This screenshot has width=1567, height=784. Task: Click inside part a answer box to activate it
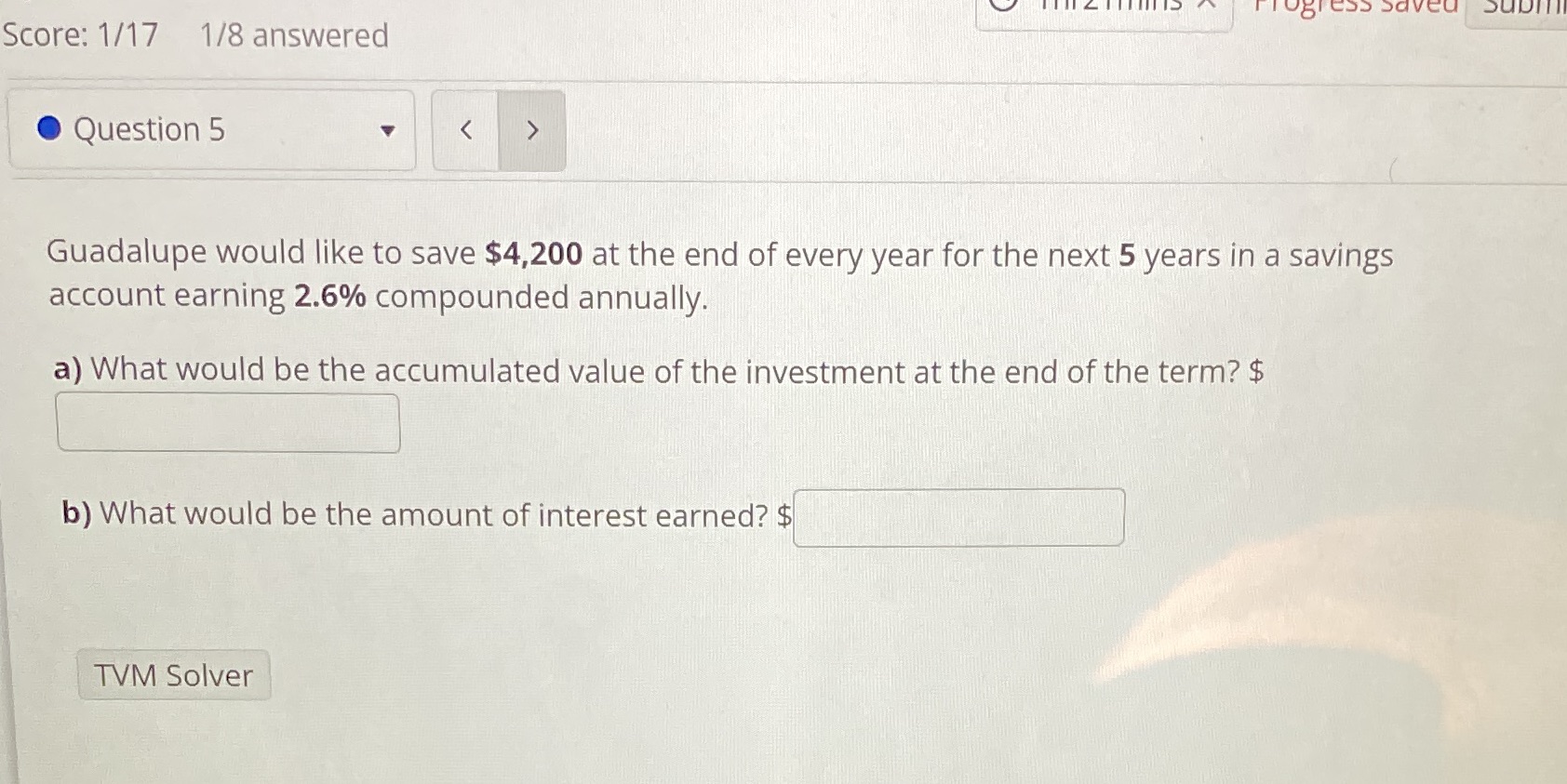click(227, 422)
